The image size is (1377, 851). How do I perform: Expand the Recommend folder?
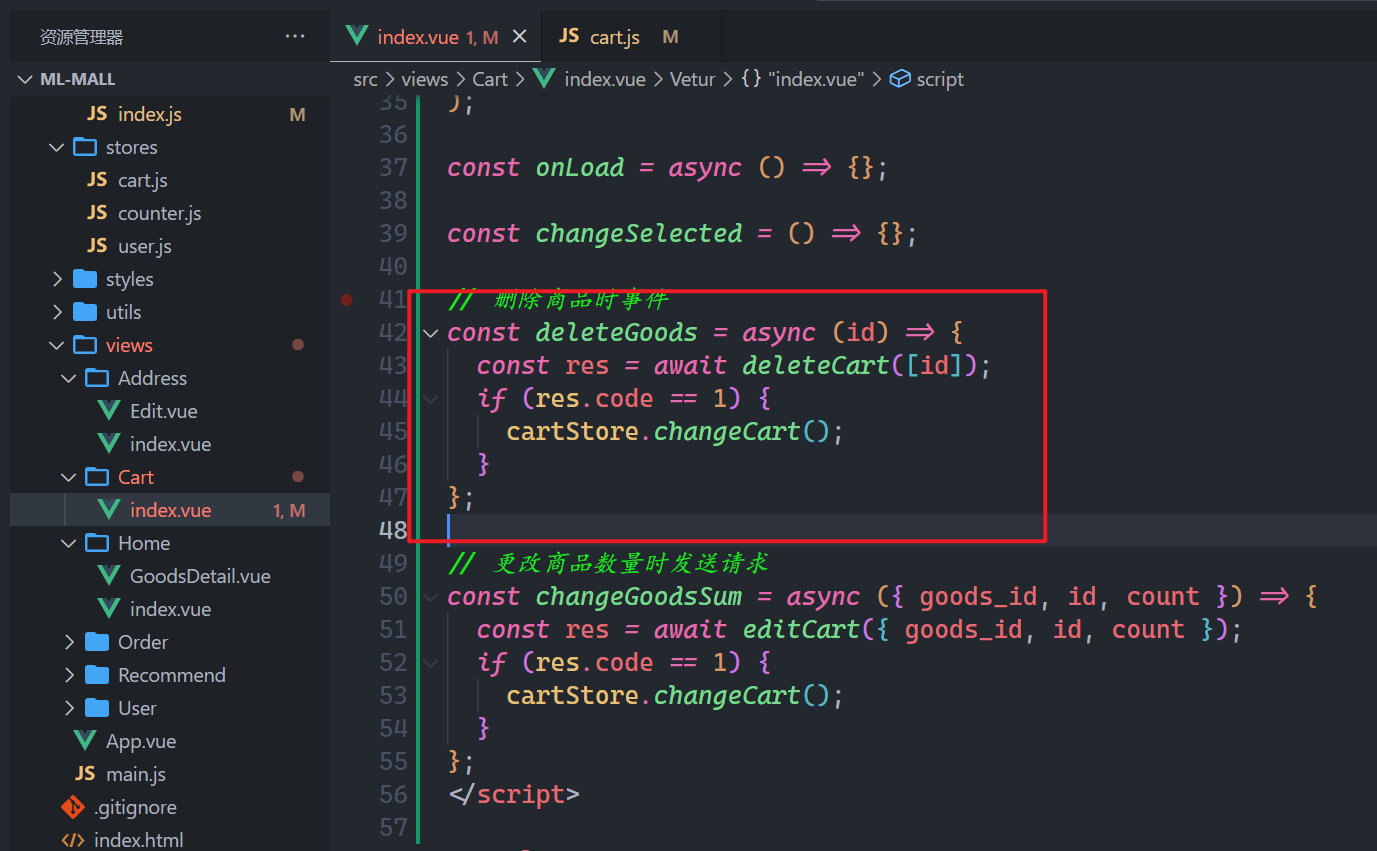pos(69,675)
